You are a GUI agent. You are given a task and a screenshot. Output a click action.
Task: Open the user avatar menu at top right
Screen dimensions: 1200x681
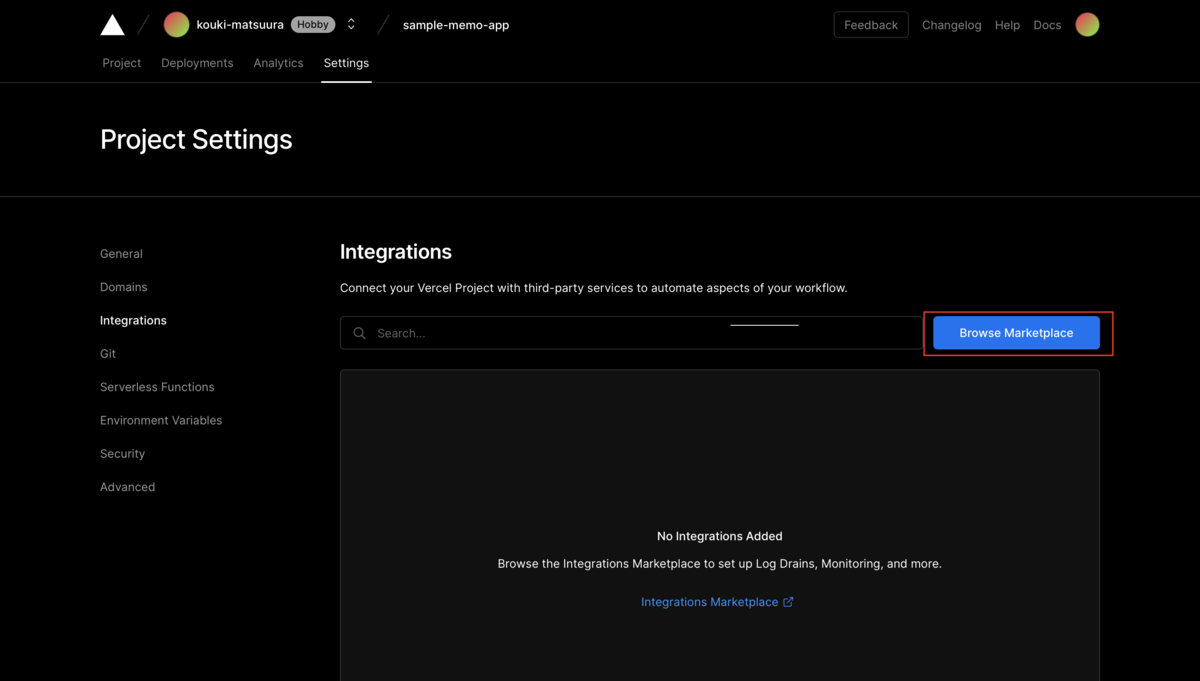[1087, 25]
